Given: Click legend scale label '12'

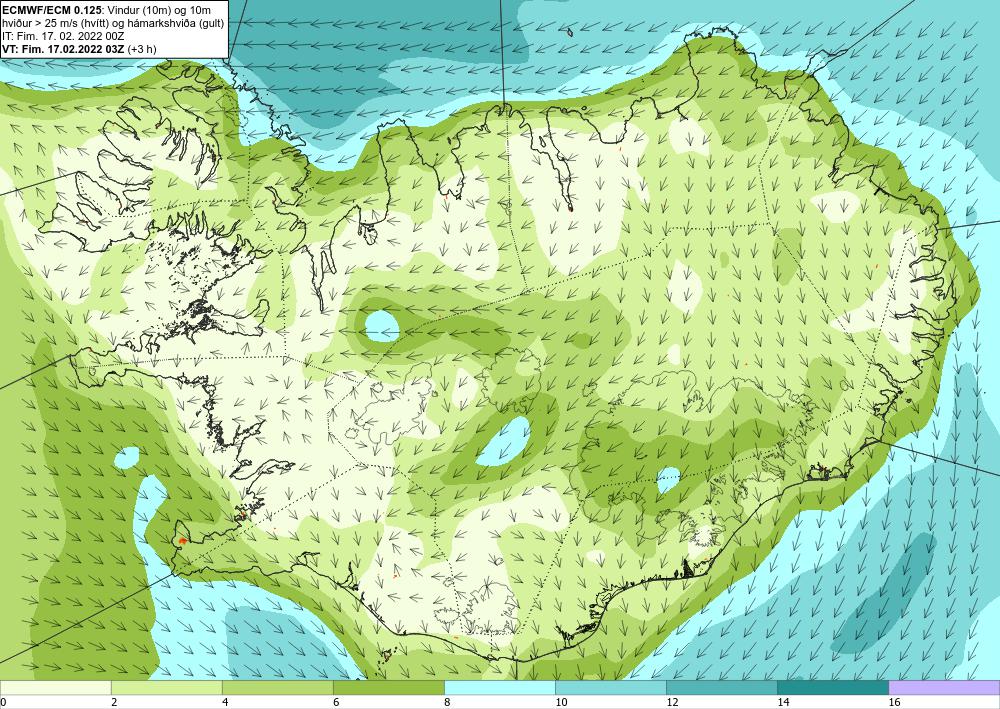Looking at the screenshot, I should tap(672, 703).
